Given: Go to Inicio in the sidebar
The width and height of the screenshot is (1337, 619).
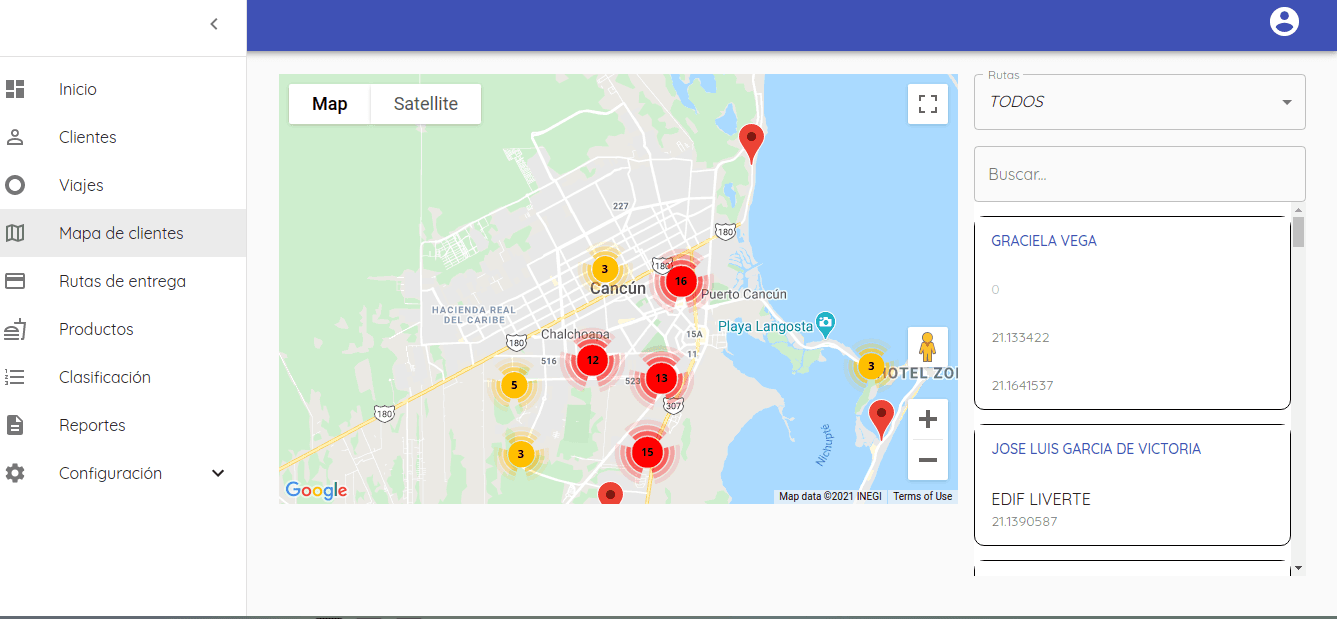Looking at the screenshot, I should 78,89.
